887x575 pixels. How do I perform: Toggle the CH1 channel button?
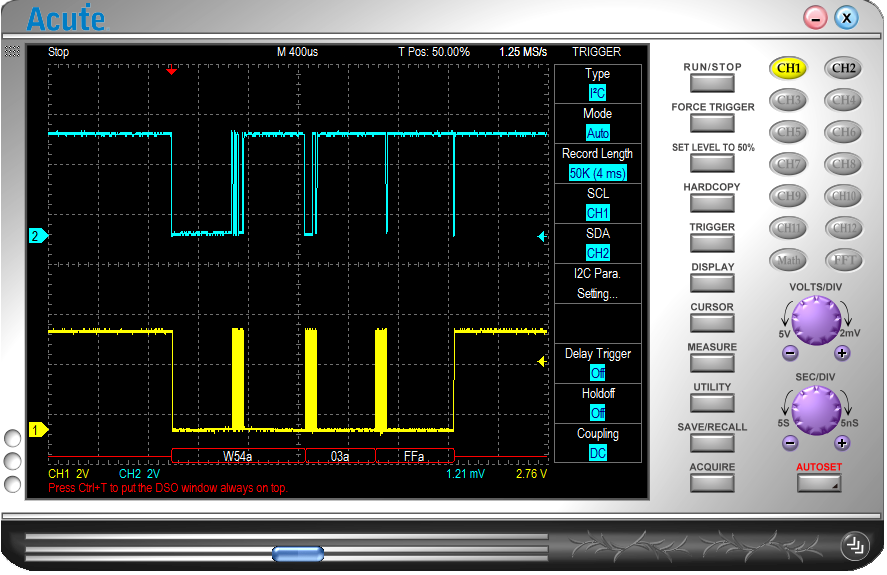[789, 68]
